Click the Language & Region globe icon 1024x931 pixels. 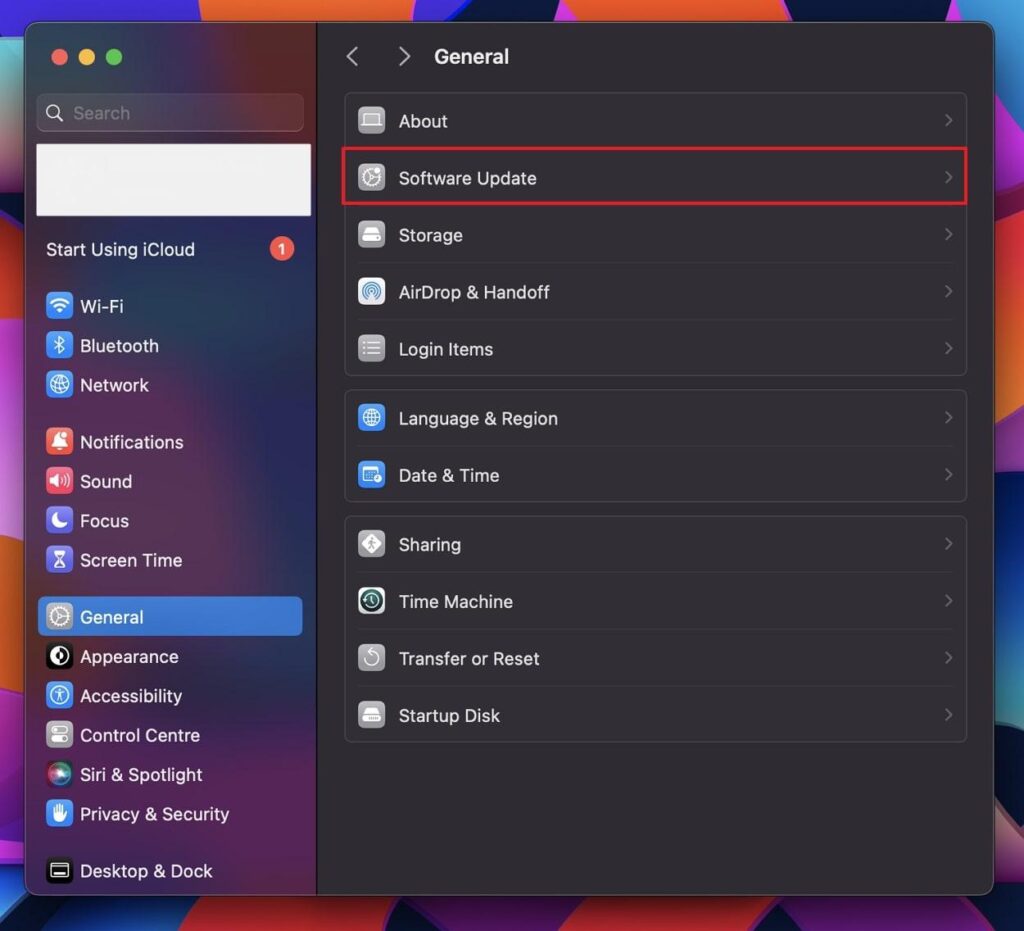coord(372,418)
